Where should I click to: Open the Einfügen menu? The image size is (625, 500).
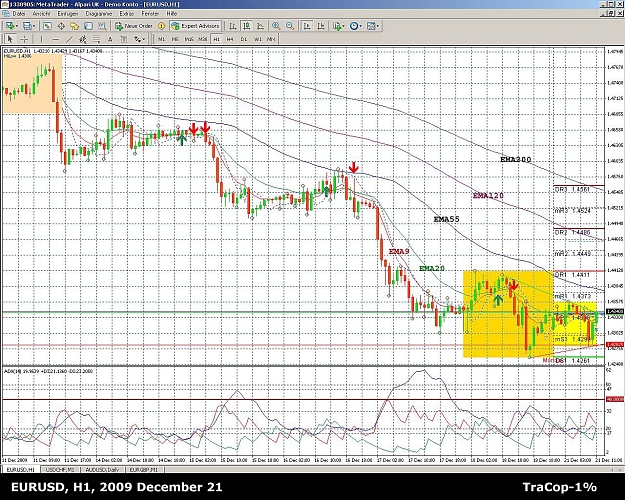coord(68,14)
